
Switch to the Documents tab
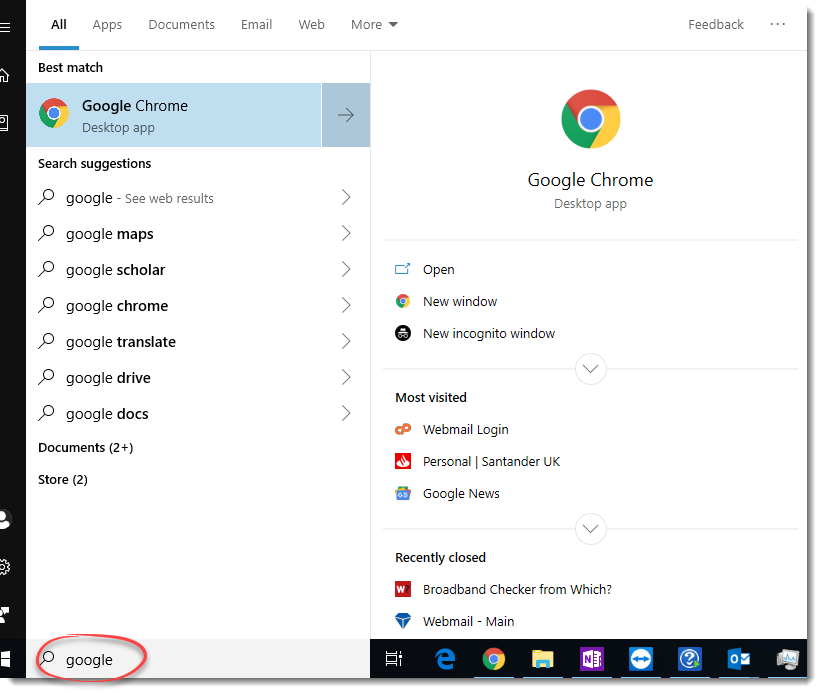pyautogui.click(x=181, y=24)
